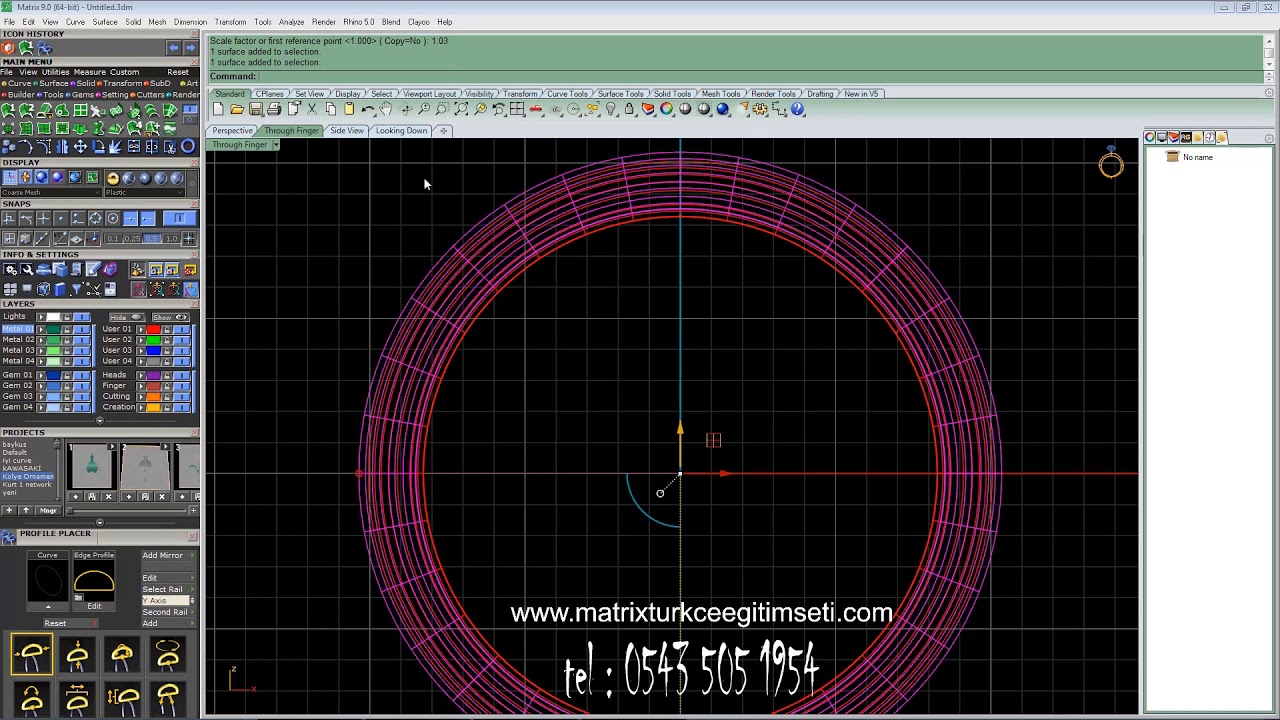
Task: Click the User 01 red color swatch
Action: tap(153, 329)
